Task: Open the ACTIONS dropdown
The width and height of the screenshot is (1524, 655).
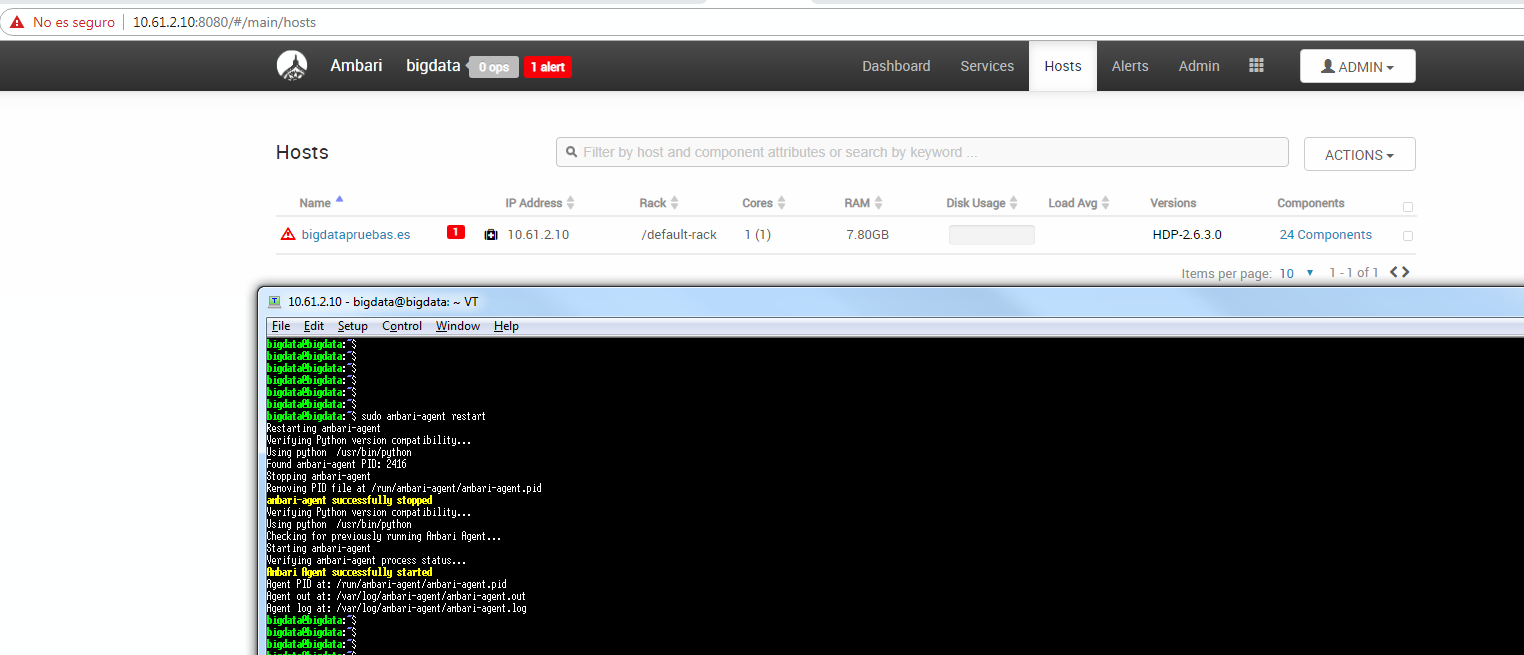Action: (x=1359, y=153)
